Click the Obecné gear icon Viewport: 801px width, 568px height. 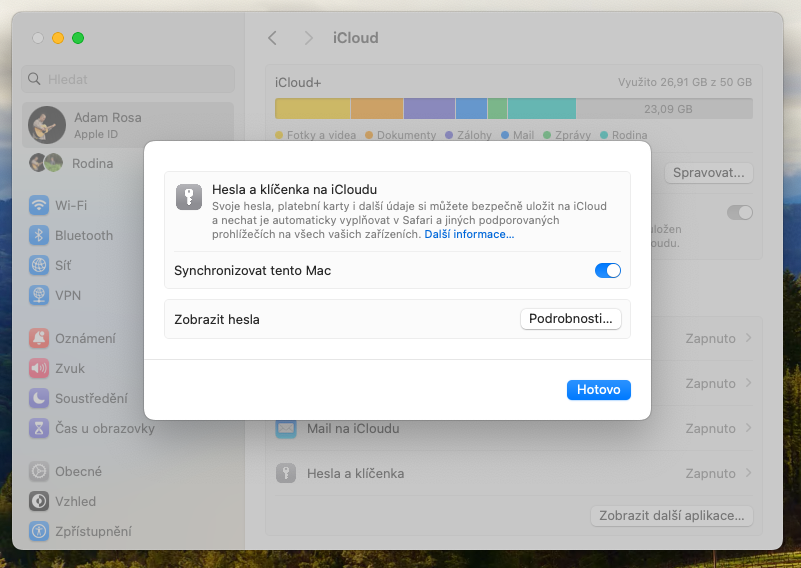click(x=39, y=471)
